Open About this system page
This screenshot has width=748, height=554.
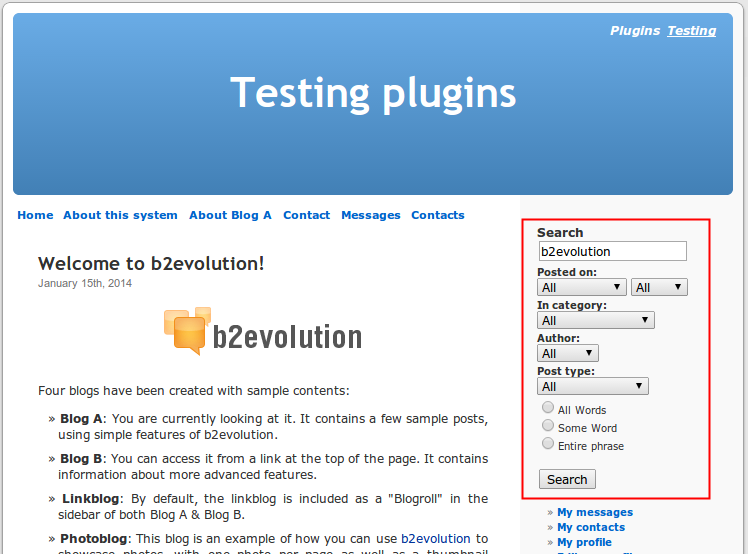[x=120, y=215]
